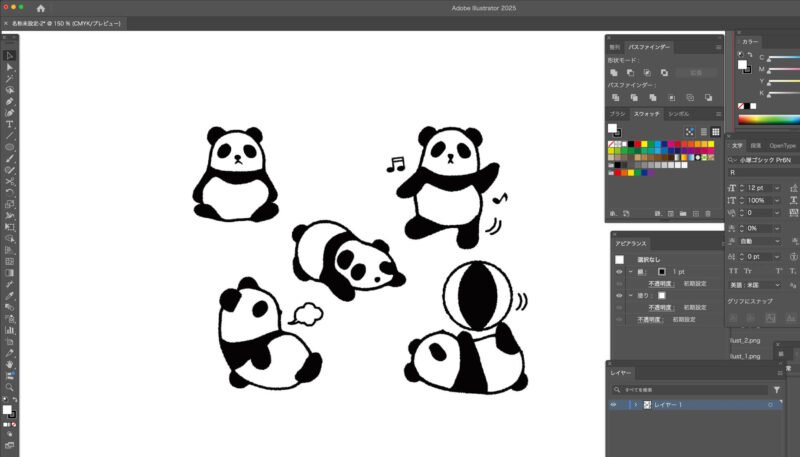Screen dimensions: 800x457
Task: Open the シンボル tab
Action: coord(678,114)
